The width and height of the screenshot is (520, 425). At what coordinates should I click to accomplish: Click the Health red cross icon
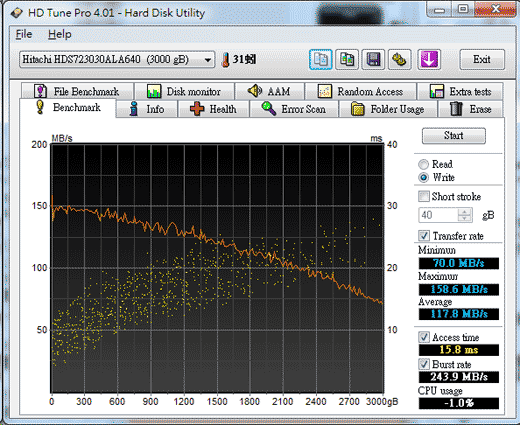click(x=197, y=109)
